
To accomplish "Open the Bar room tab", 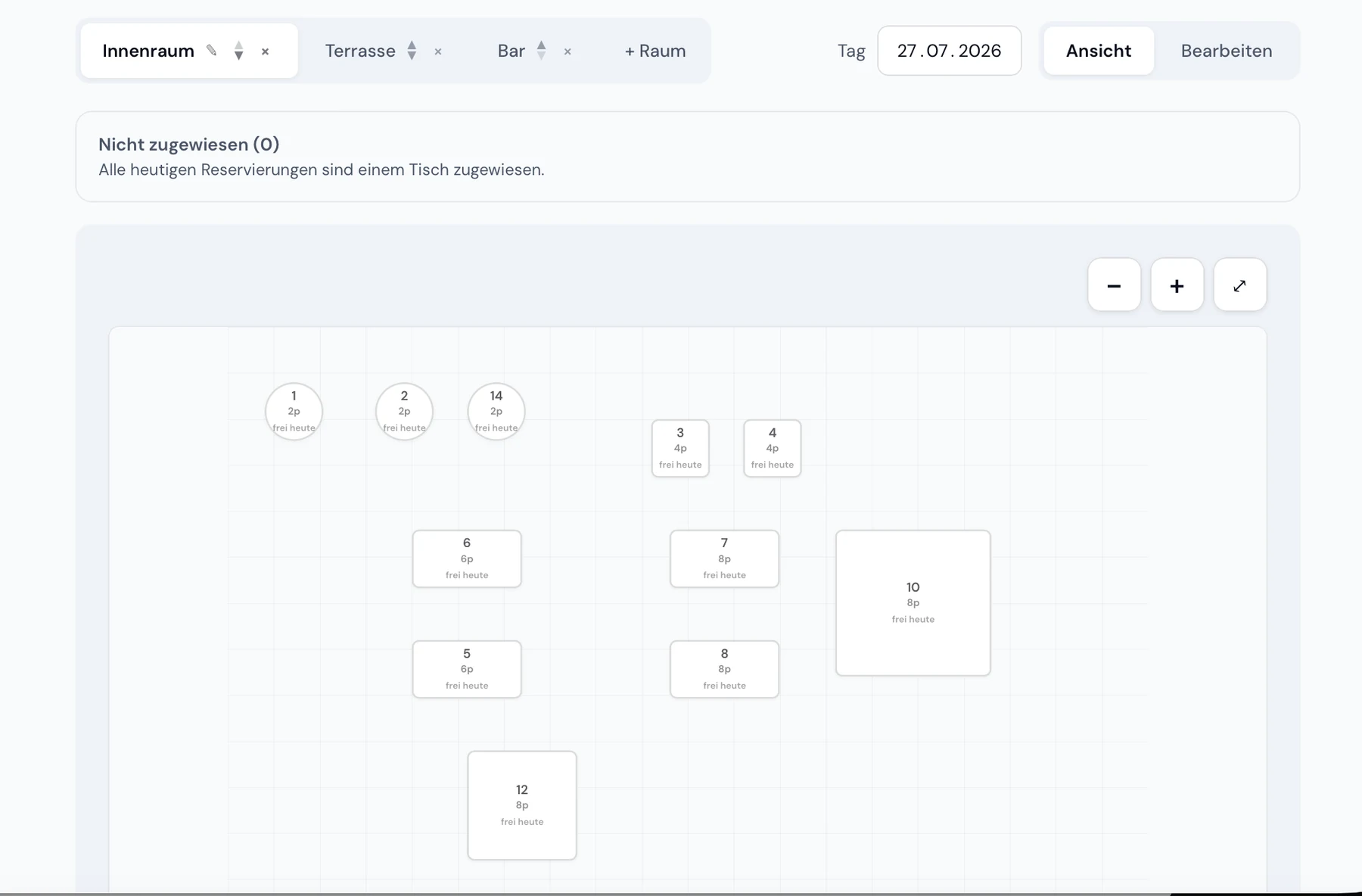I will (x=512, y=51).
